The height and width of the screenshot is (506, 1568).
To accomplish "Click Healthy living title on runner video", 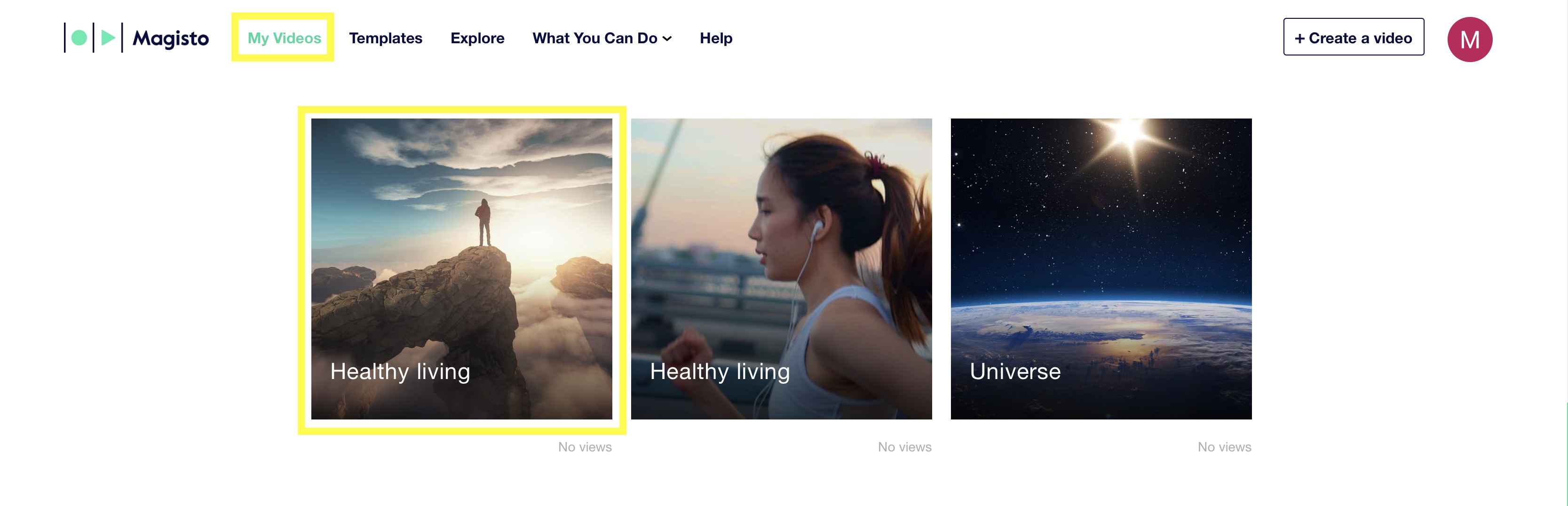I will tap(720, 372).
